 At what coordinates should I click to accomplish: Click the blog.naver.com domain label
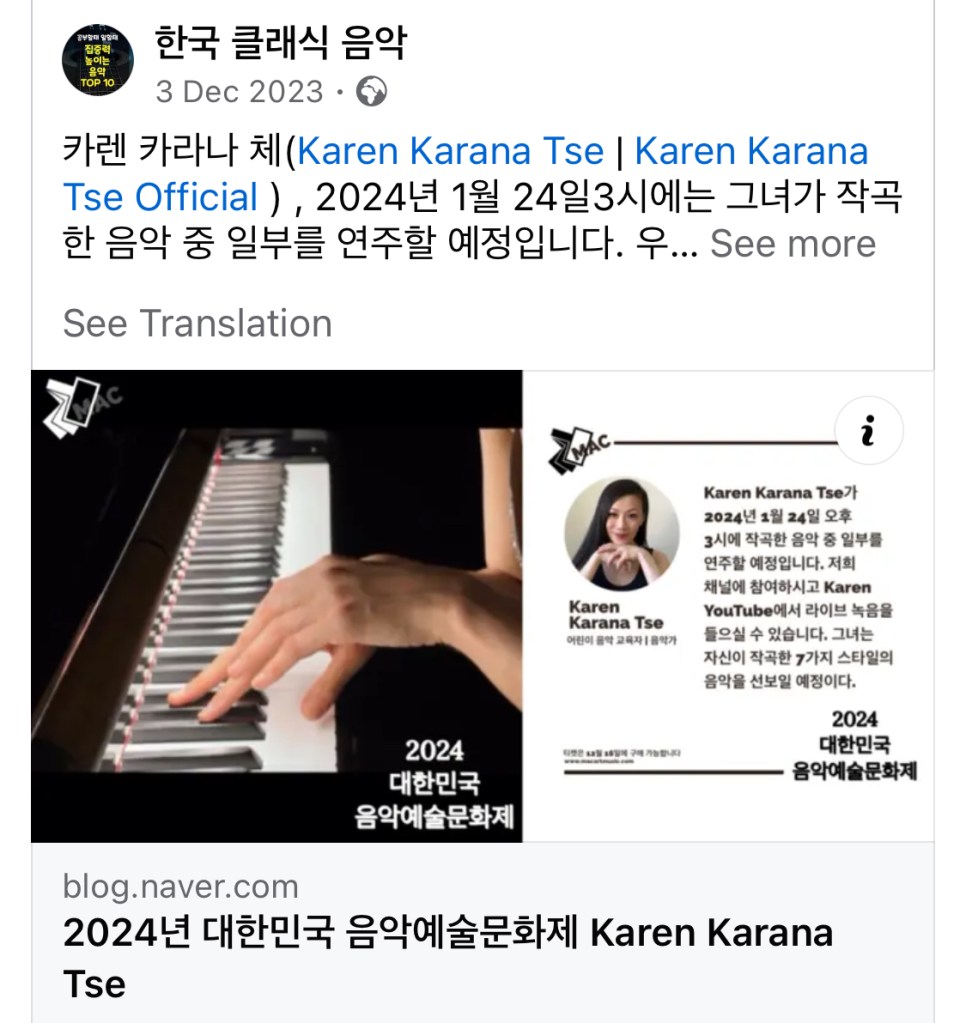[181, 886]
